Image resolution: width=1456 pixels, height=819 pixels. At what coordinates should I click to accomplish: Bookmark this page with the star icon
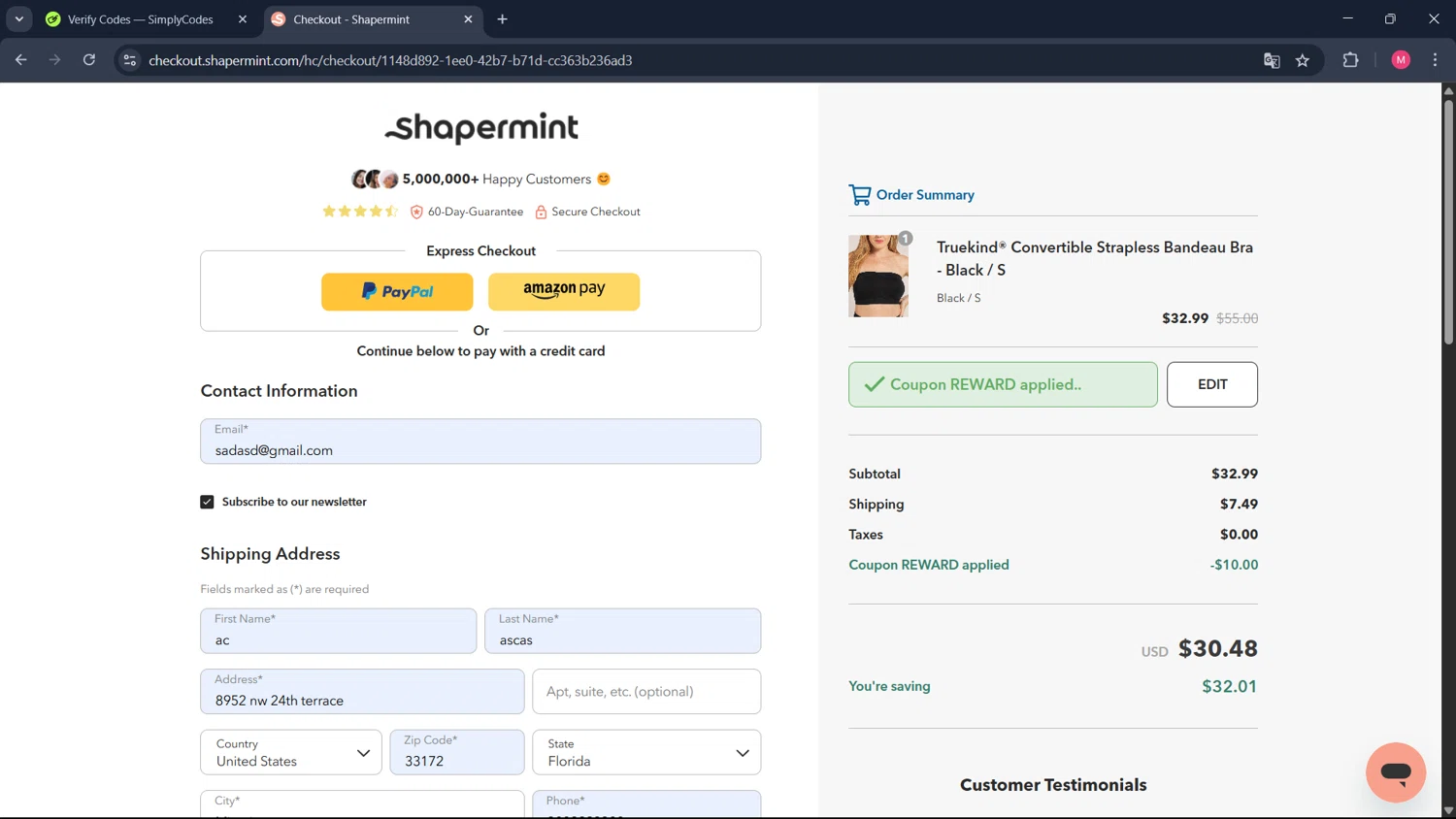[x=1303, y=60]
